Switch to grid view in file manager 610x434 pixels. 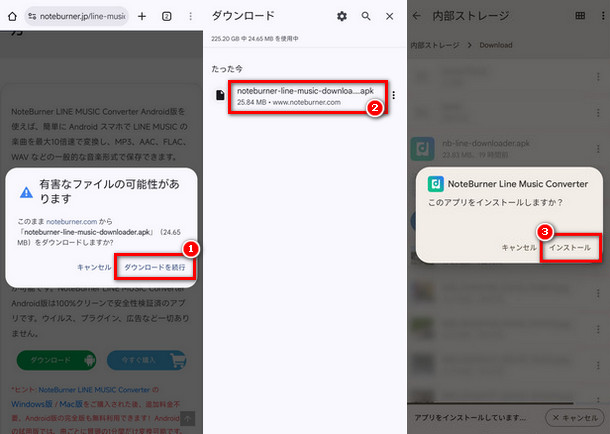tap(580, 16)
